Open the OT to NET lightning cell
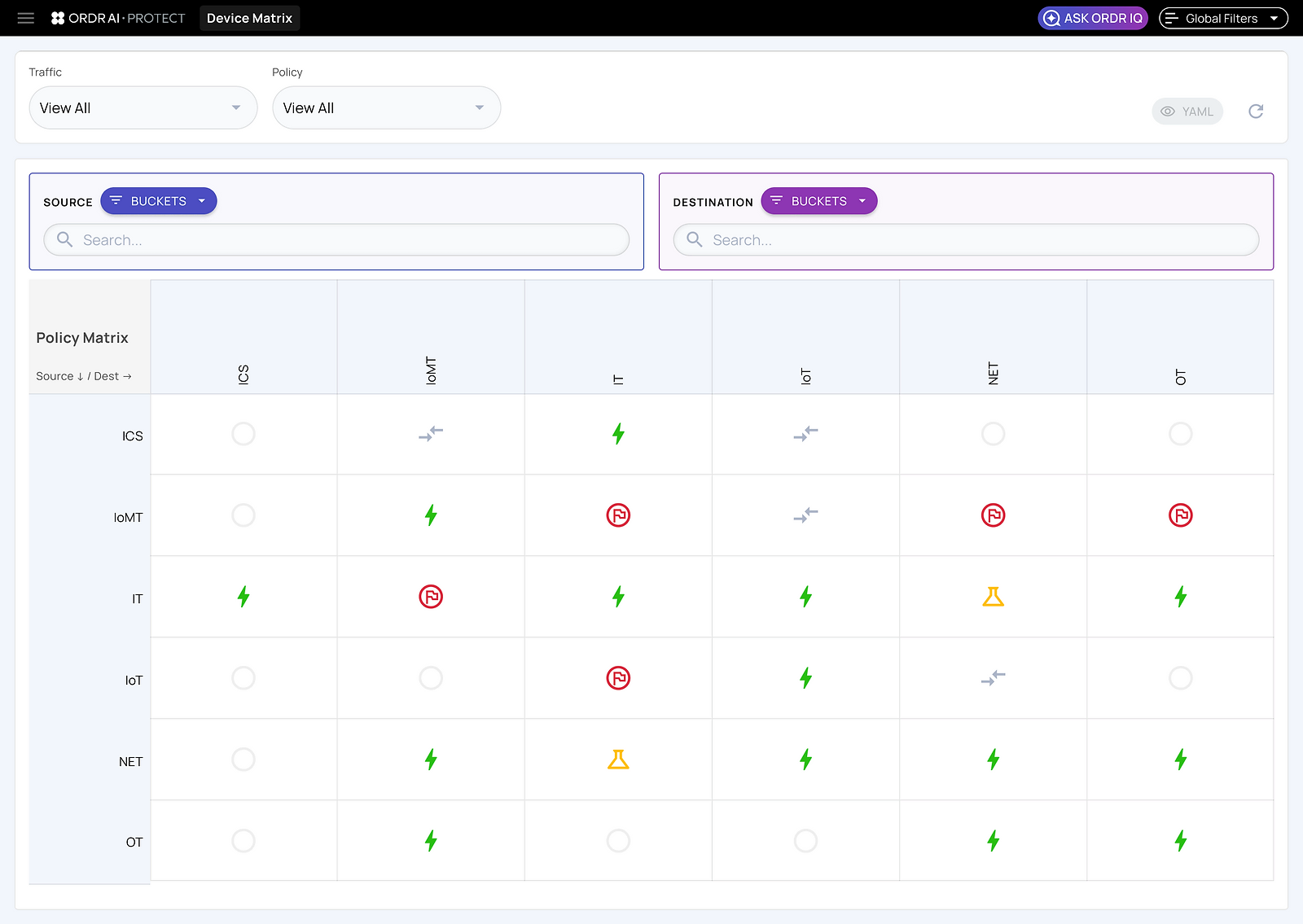This screenshot has width=1303, height=924. pyautogui.click(x=994, y=841)
